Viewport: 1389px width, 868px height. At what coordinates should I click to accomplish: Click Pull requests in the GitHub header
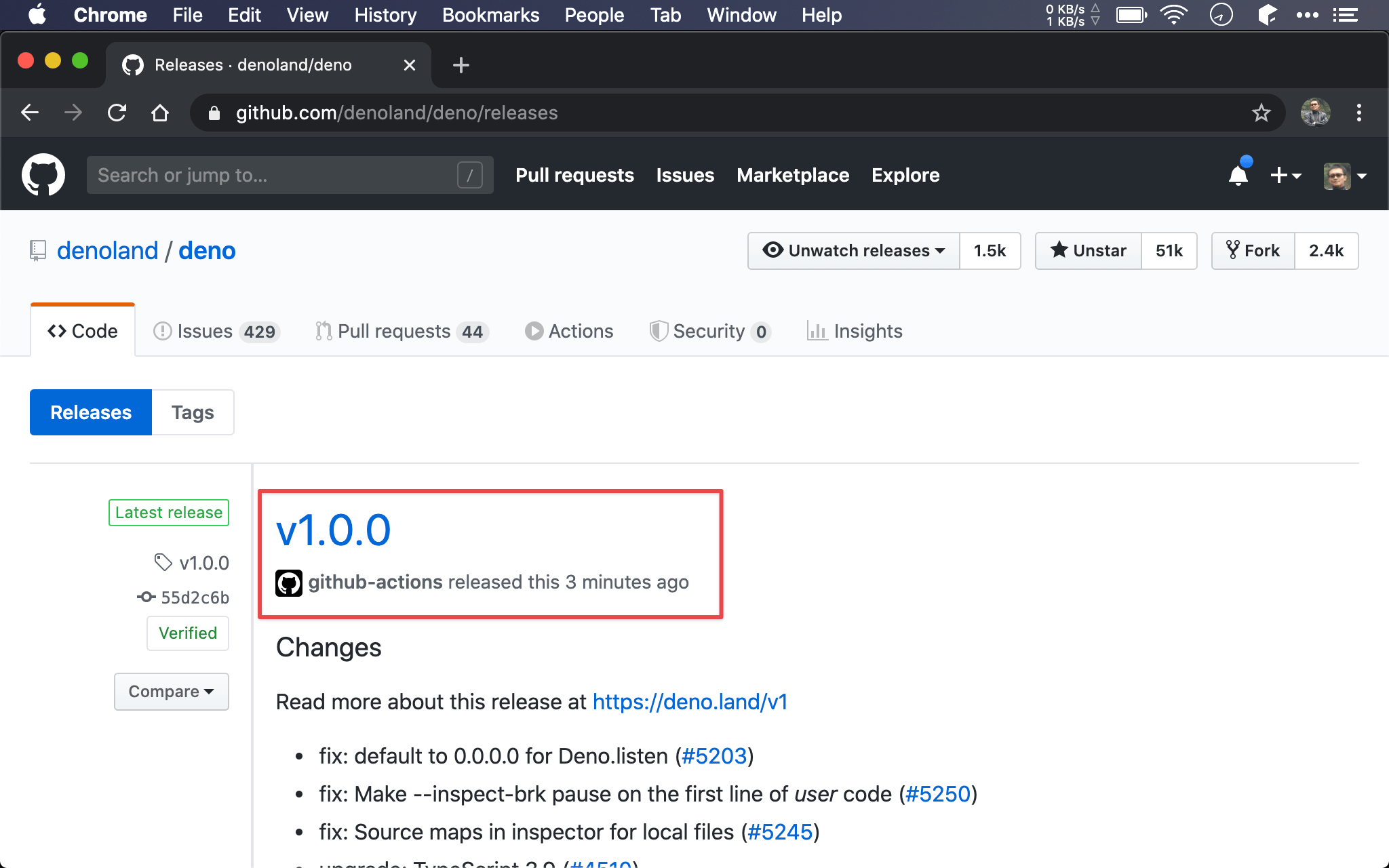point(574,175)
